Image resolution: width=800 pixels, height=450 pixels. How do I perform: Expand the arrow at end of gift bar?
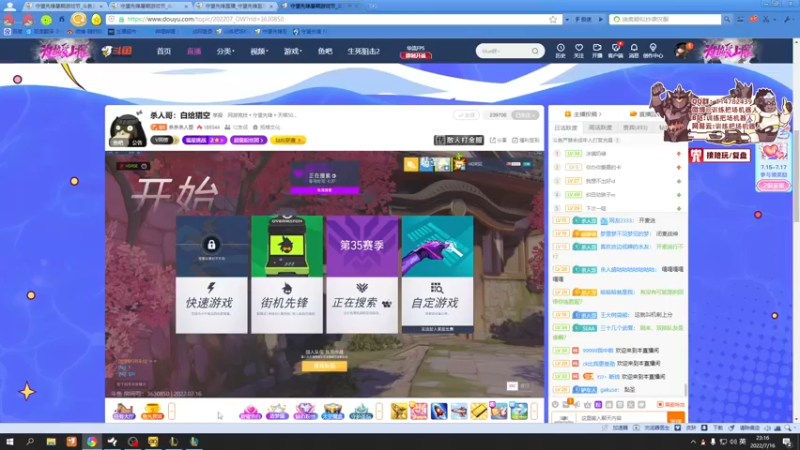pos(534,411)
